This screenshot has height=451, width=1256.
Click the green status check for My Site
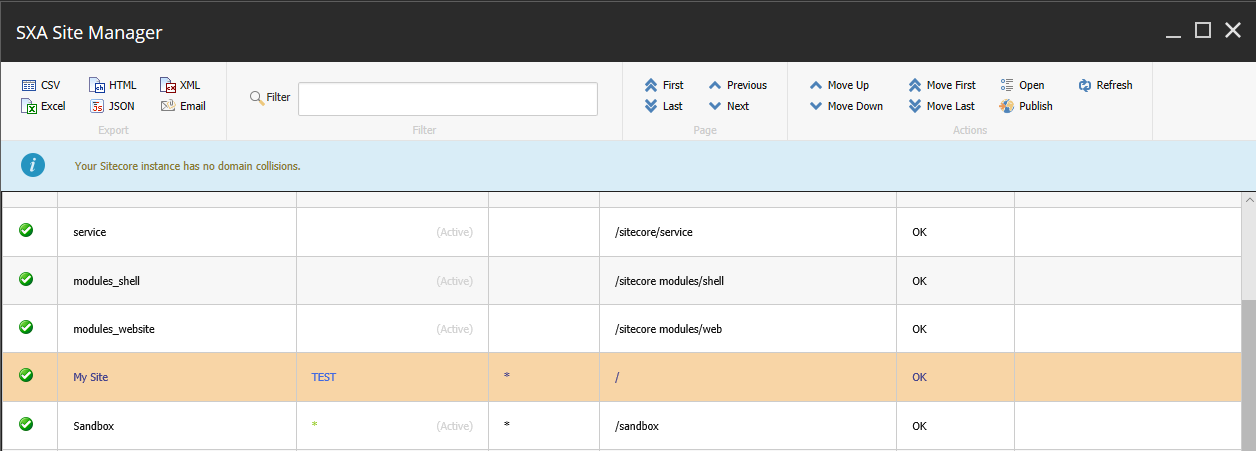tap(26, 376)
